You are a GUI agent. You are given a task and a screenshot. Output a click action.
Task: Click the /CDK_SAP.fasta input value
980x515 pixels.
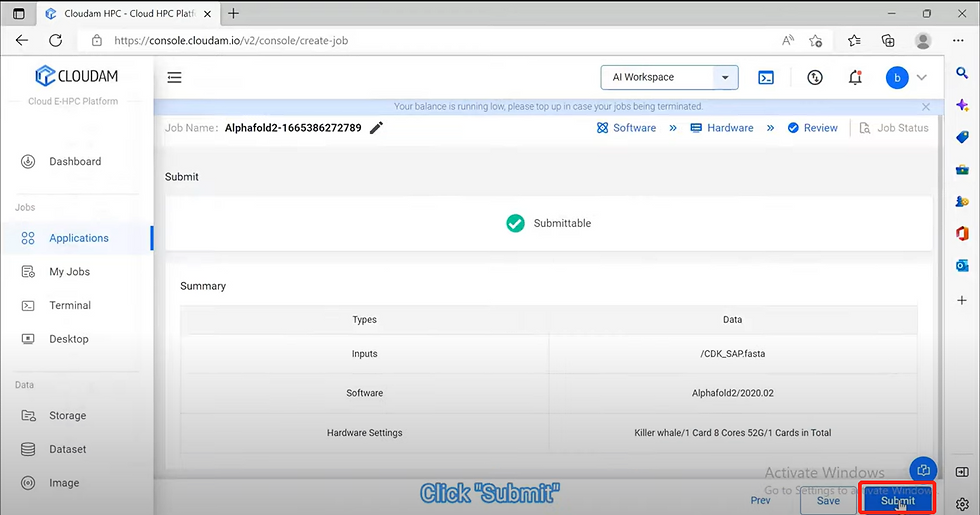click(x=732, y=354)
